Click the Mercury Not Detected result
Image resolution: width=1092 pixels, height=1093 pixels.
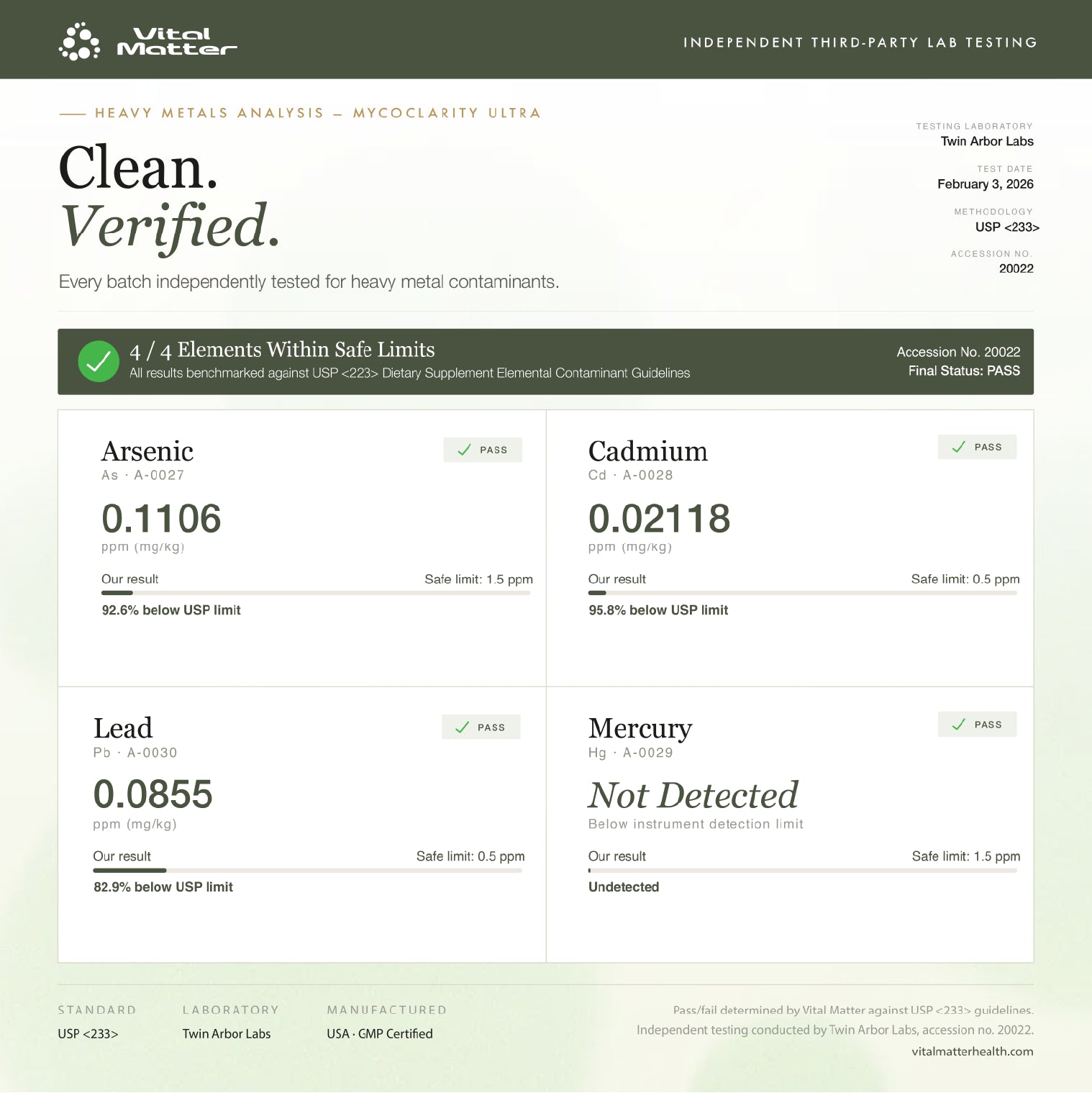[693, 795]
